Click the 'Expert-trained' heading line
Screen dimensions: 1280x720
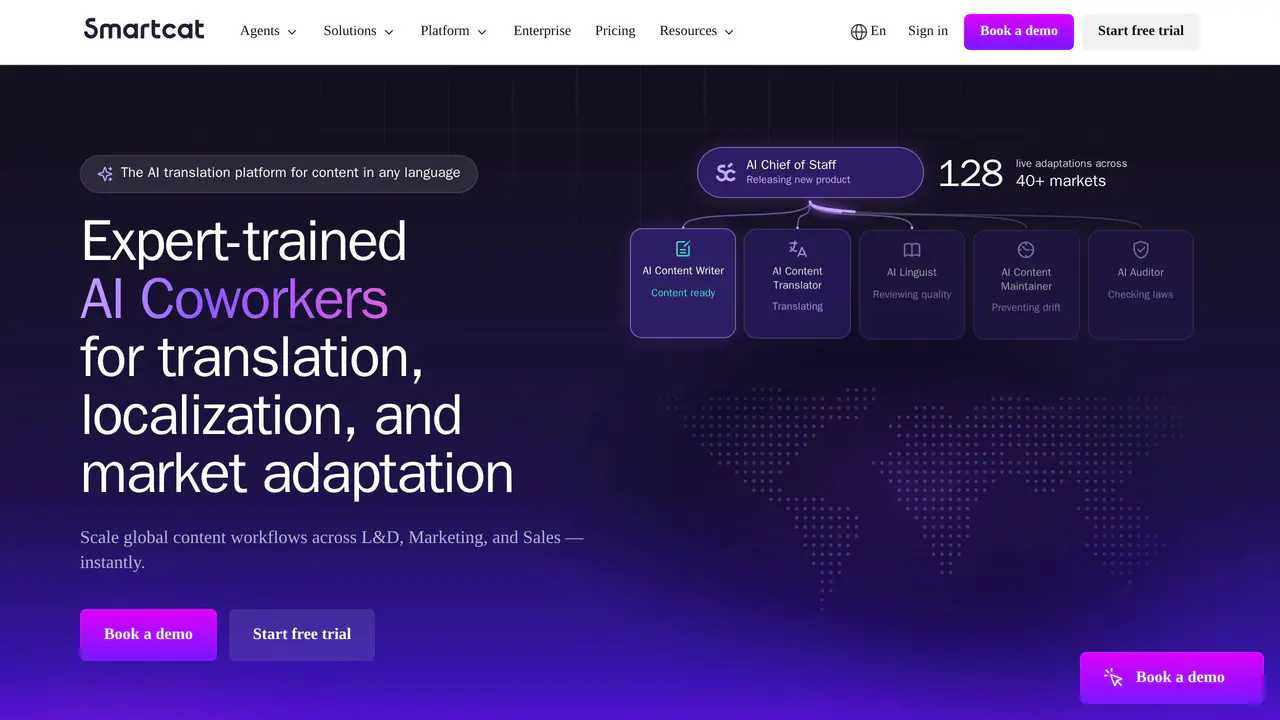click(x=244, y=241)
